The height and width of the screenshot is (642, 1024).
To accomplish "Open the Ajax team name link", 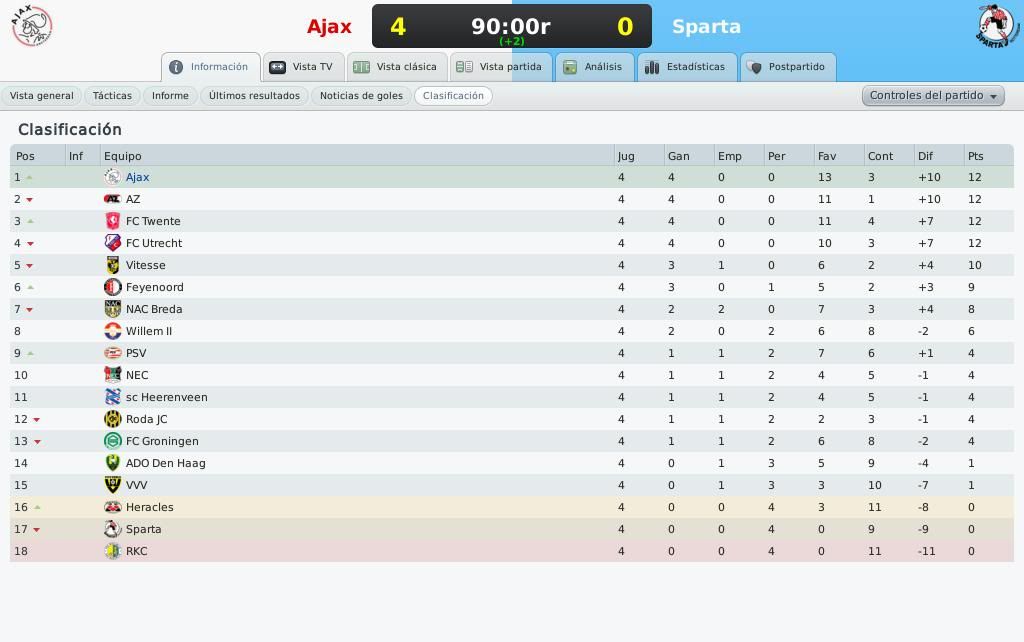I will click(x=137, y=177).
